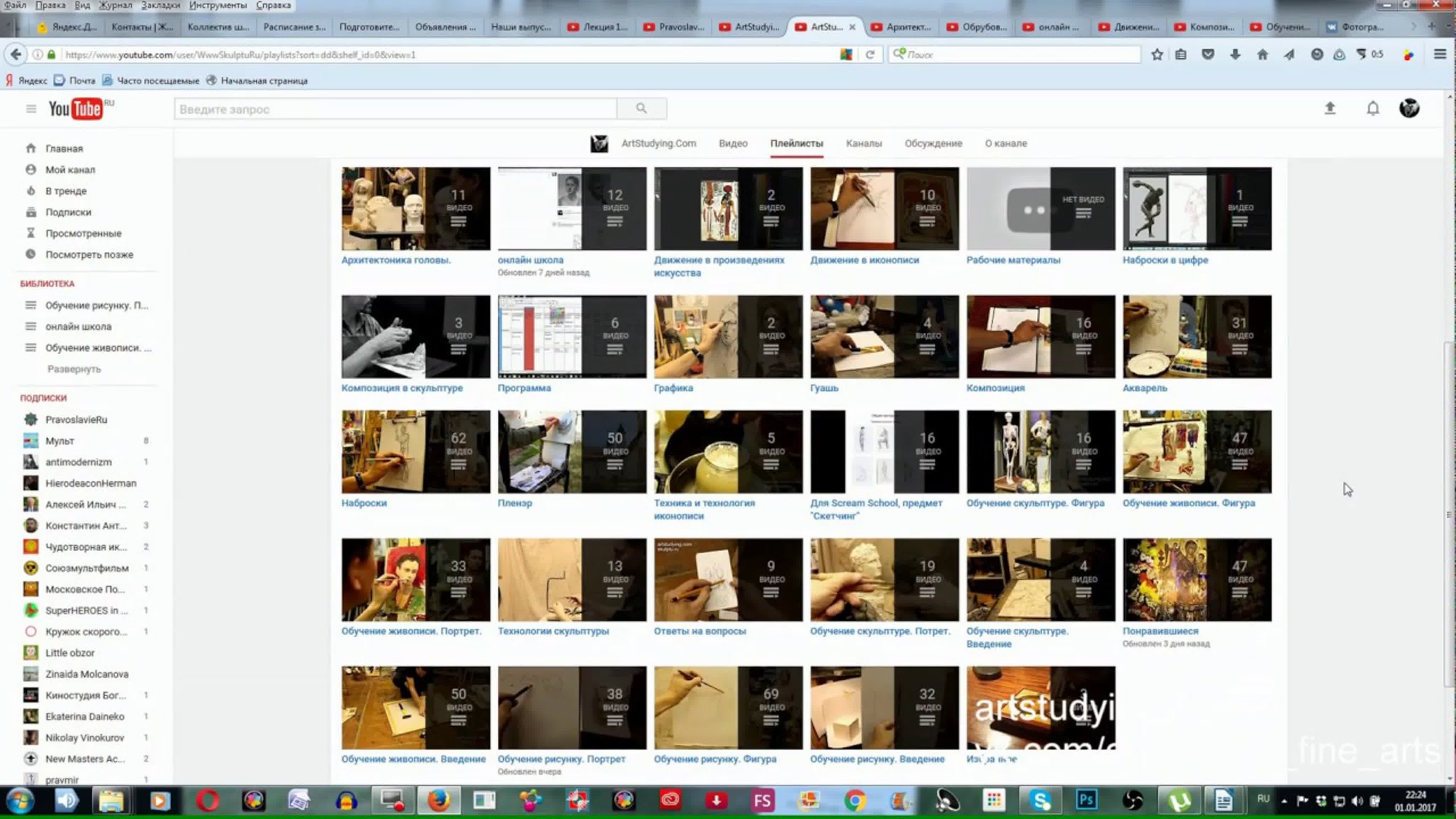Click the YouTube upload video icon
1456x819 pixels.
tap(1330, 108)
